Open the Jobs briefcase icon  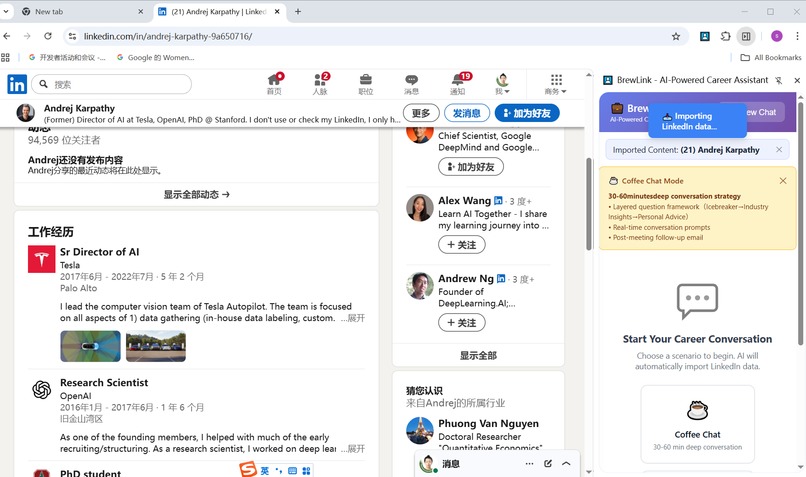[x=365, y=84]
